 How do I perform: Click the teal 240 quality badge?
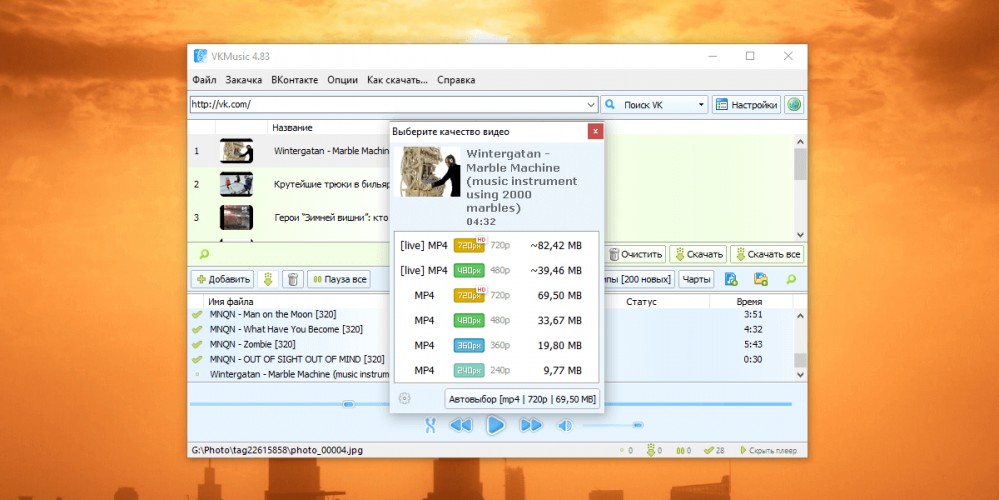[x=469, y=370]
